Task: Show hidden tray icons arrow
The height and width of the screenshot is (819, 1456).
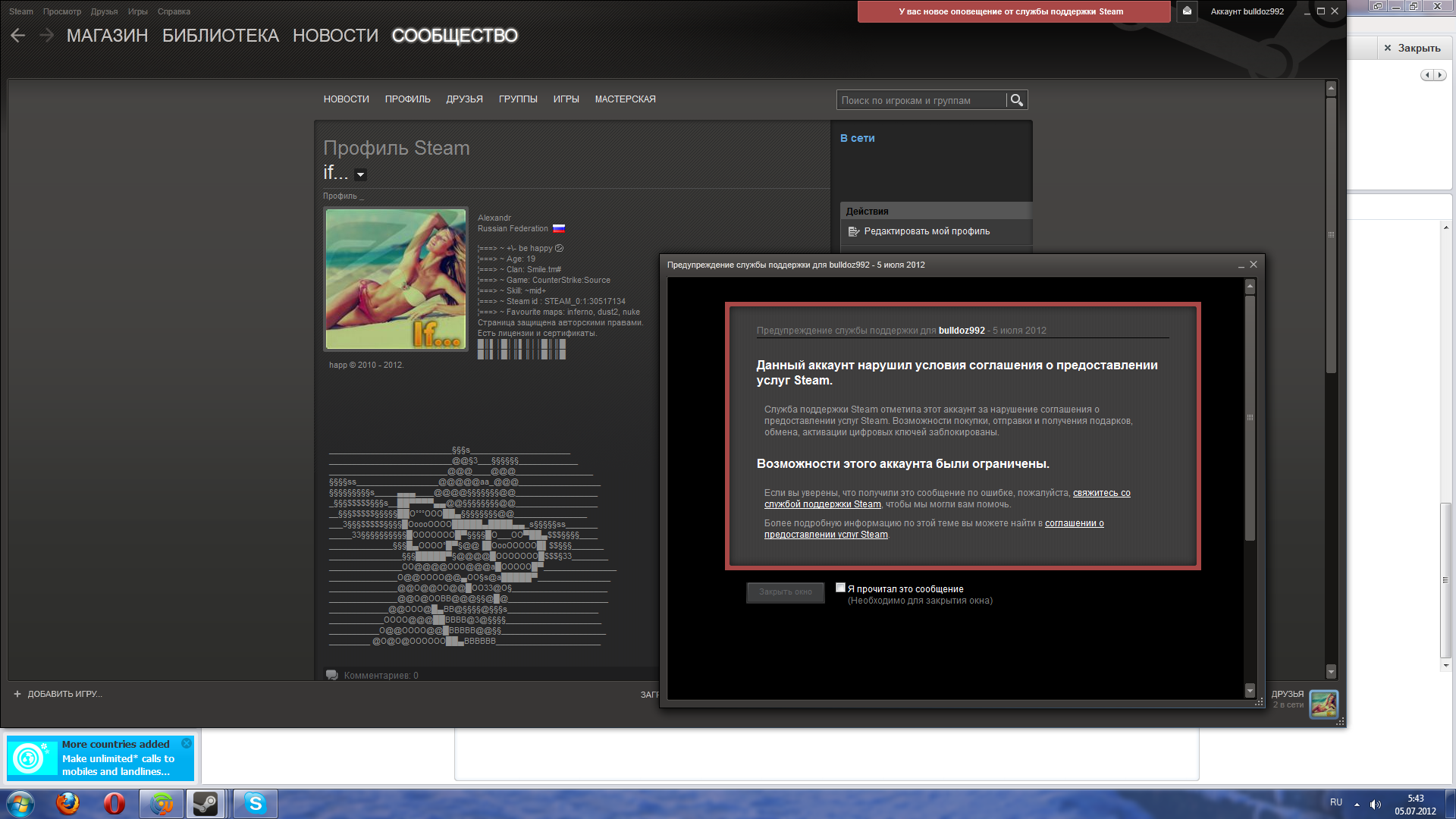Action: pyautogui.click(x=1357, y=805)
